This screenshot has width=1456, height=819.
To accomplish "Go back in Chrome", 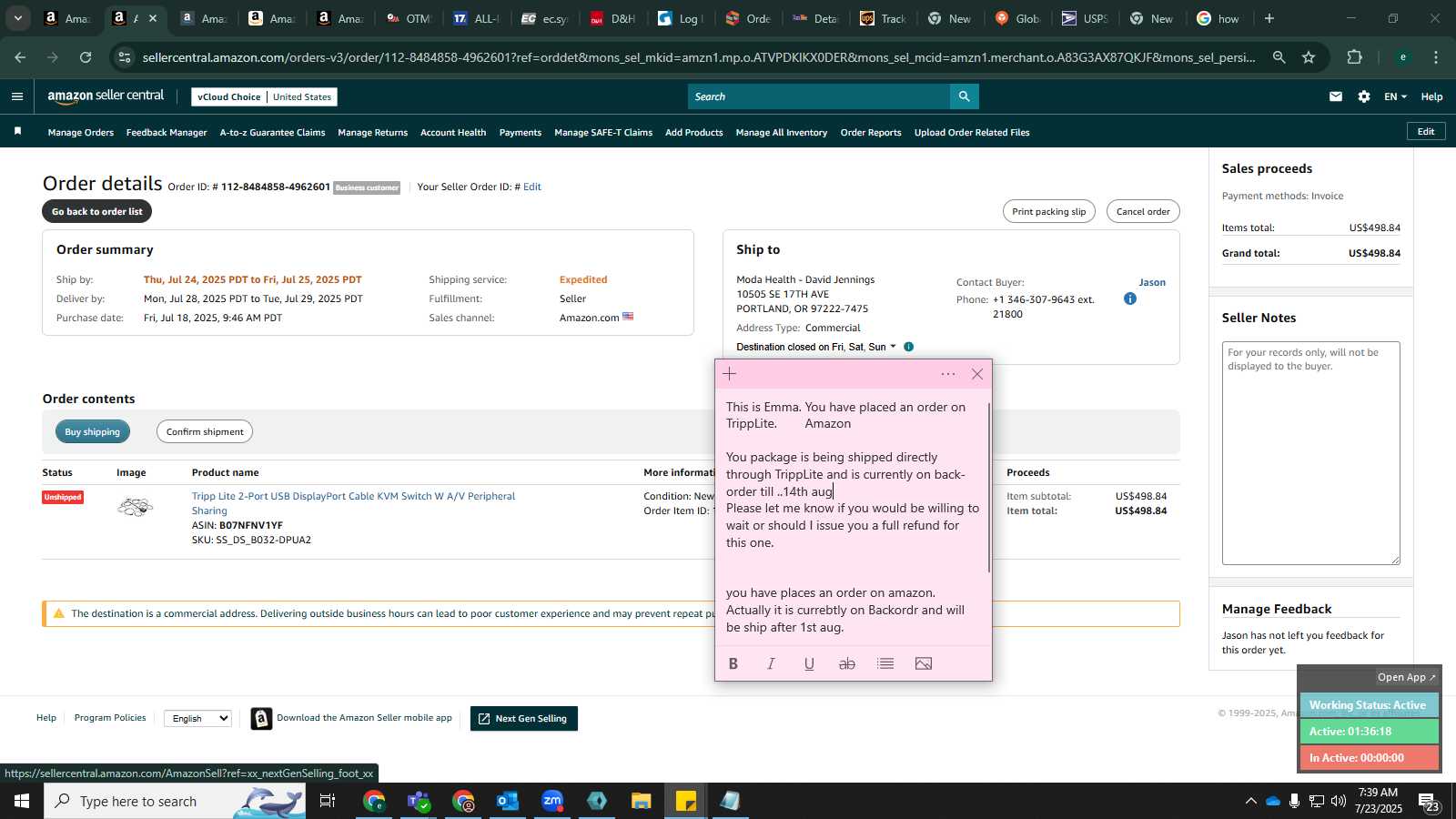I will 20,57.
